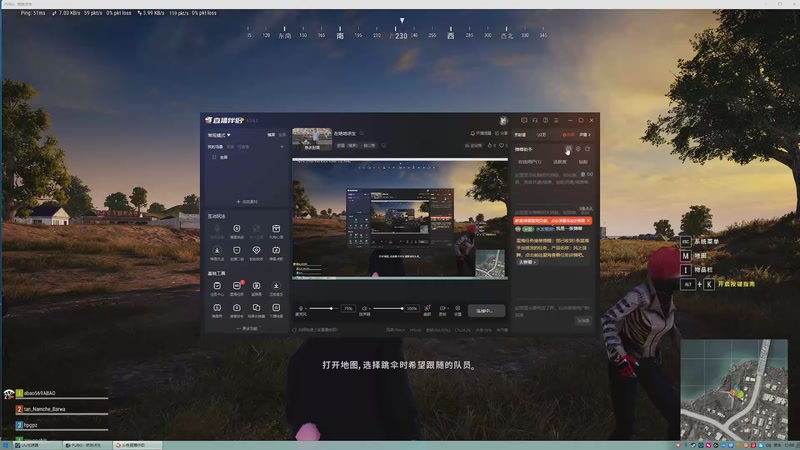Mute the speaker icon
This screenshot has width=800, height=450.
pos(364,308)
